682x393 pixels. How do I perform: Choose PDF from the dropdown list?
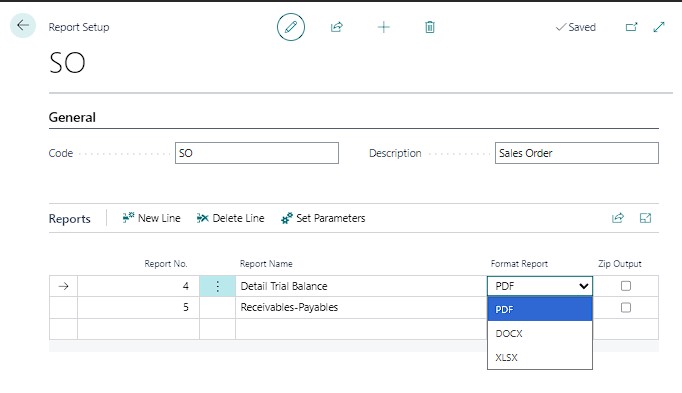point(540,309)
